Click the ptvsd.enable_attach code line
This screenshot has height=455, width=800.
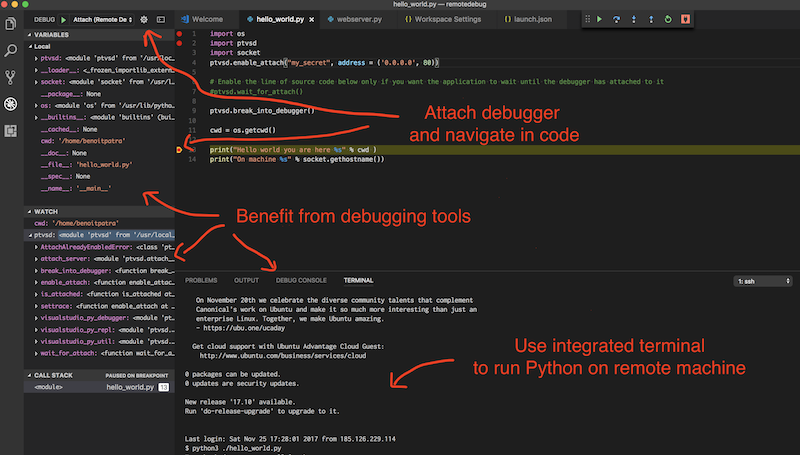coord(324,63)
